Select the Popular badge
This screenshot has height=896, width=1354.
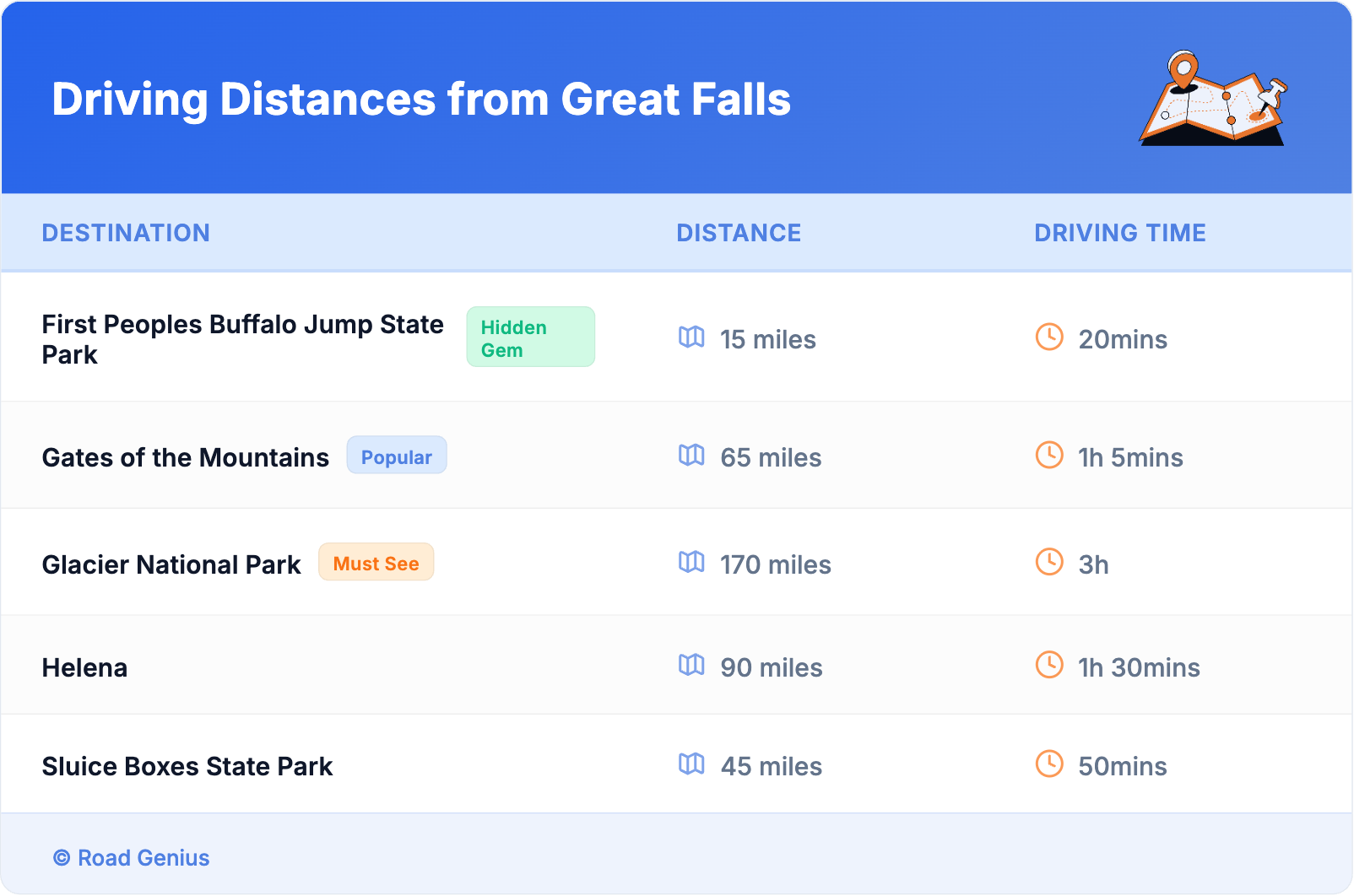tap(396, 456)
